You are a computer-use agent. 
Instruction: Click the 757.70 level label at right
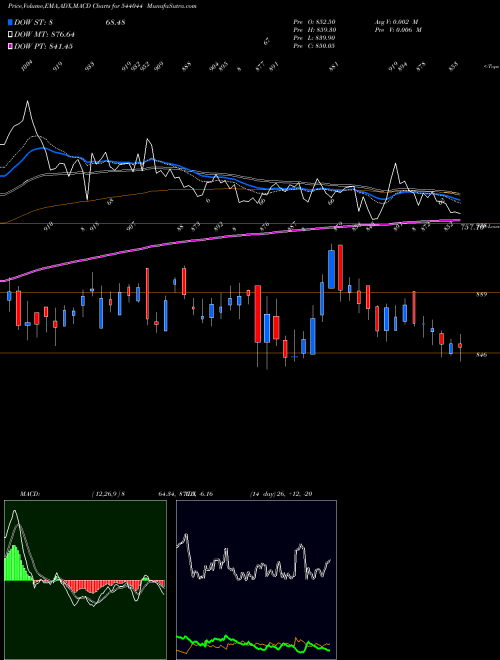click(472, 228)
